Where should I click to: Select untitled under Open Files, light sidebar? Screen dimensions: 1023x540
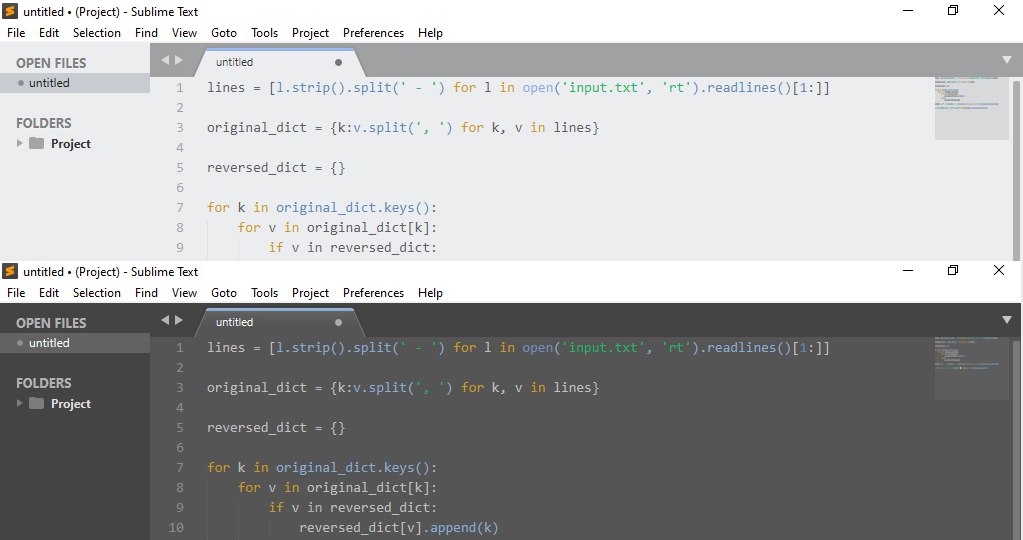tap(75, 83)
